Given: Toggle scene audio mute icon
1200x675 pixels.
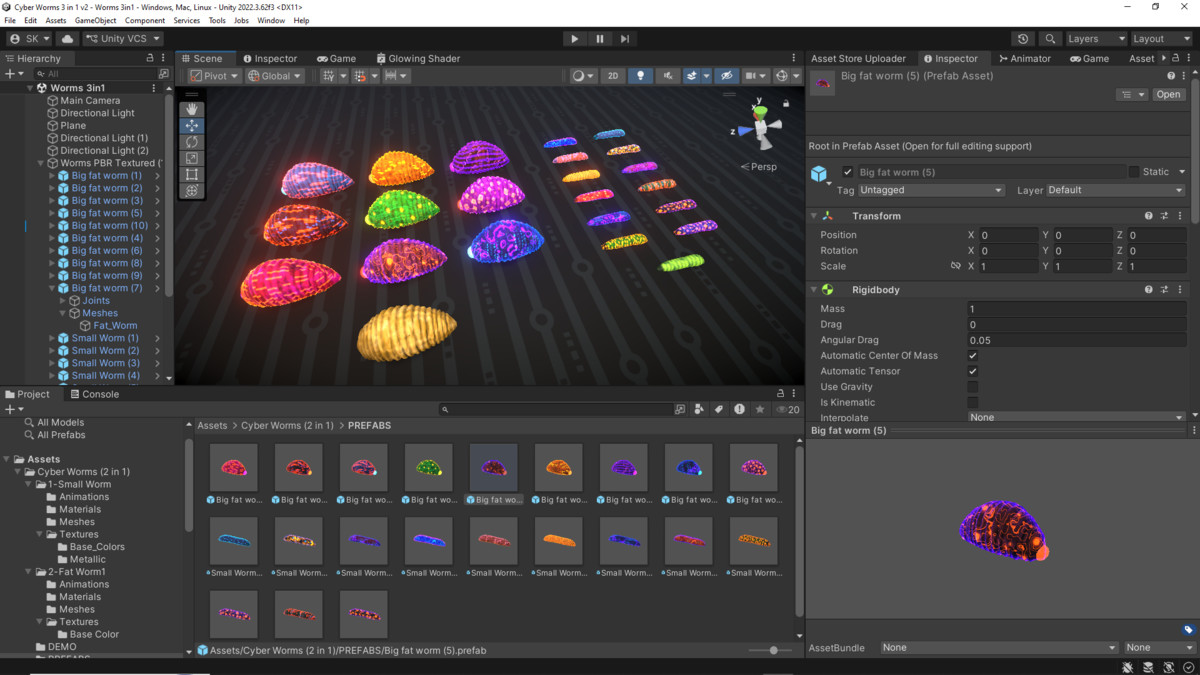Looking at the screenshot, I should (x=667, y=76).
